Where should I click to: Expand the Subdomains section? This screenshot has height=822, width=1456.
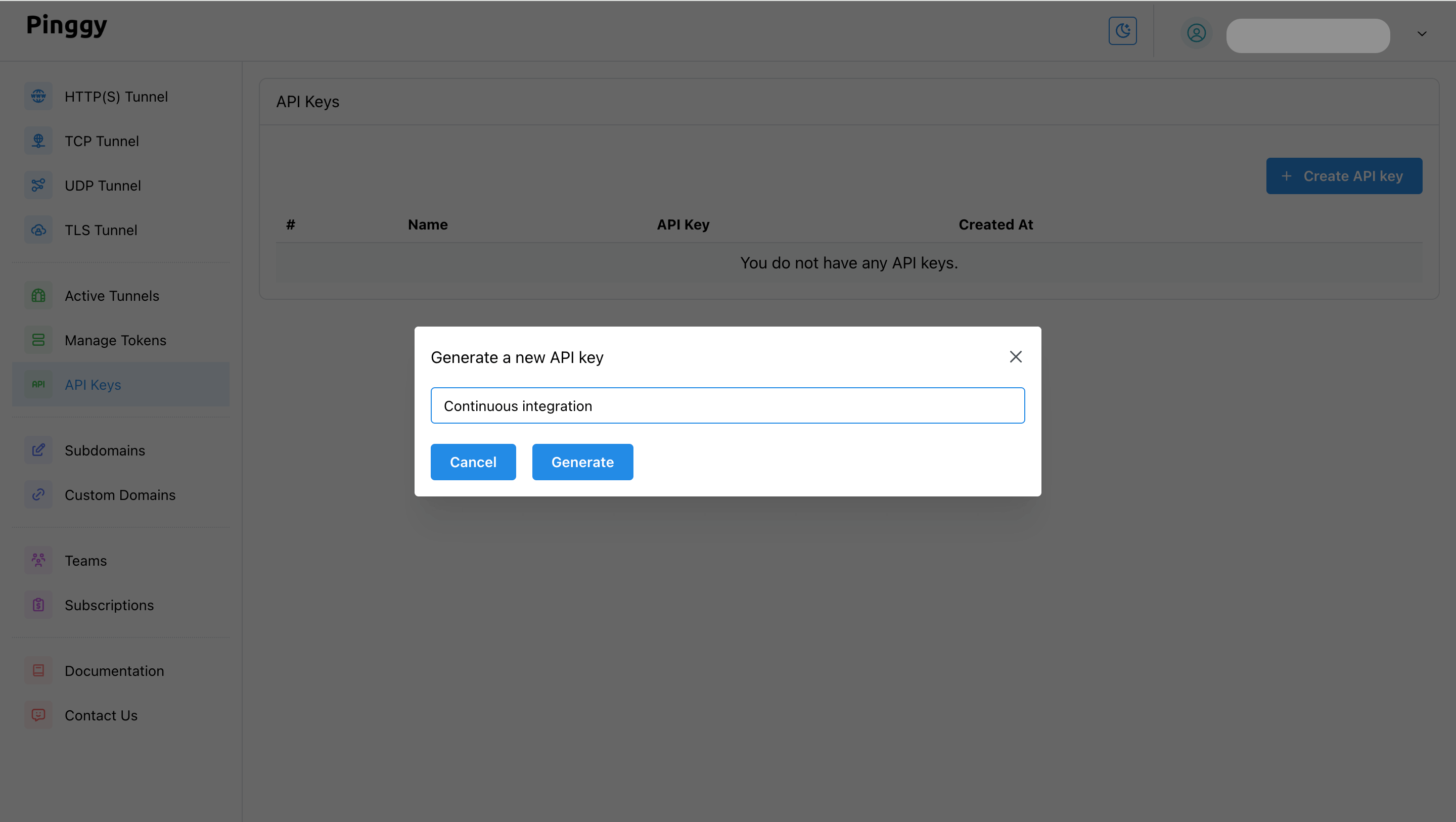point(105,450)
